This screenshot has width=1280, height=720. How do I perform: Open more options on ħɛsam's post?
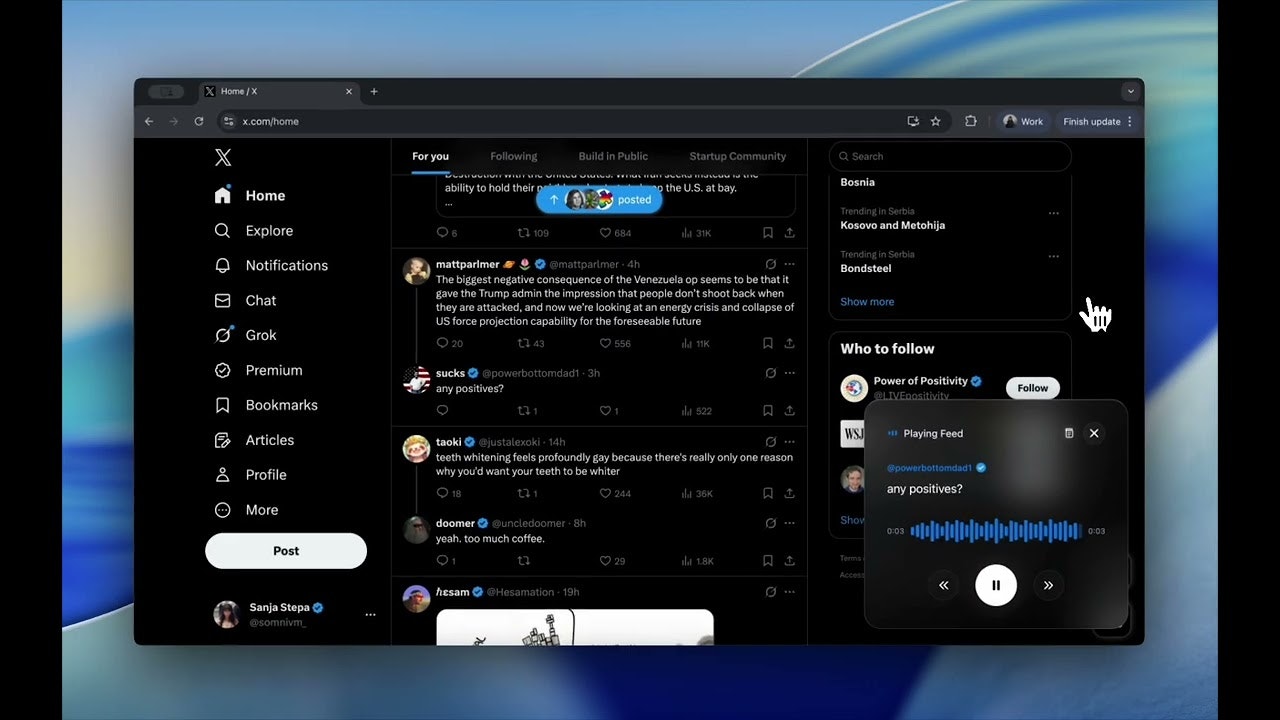coord(790,592)
